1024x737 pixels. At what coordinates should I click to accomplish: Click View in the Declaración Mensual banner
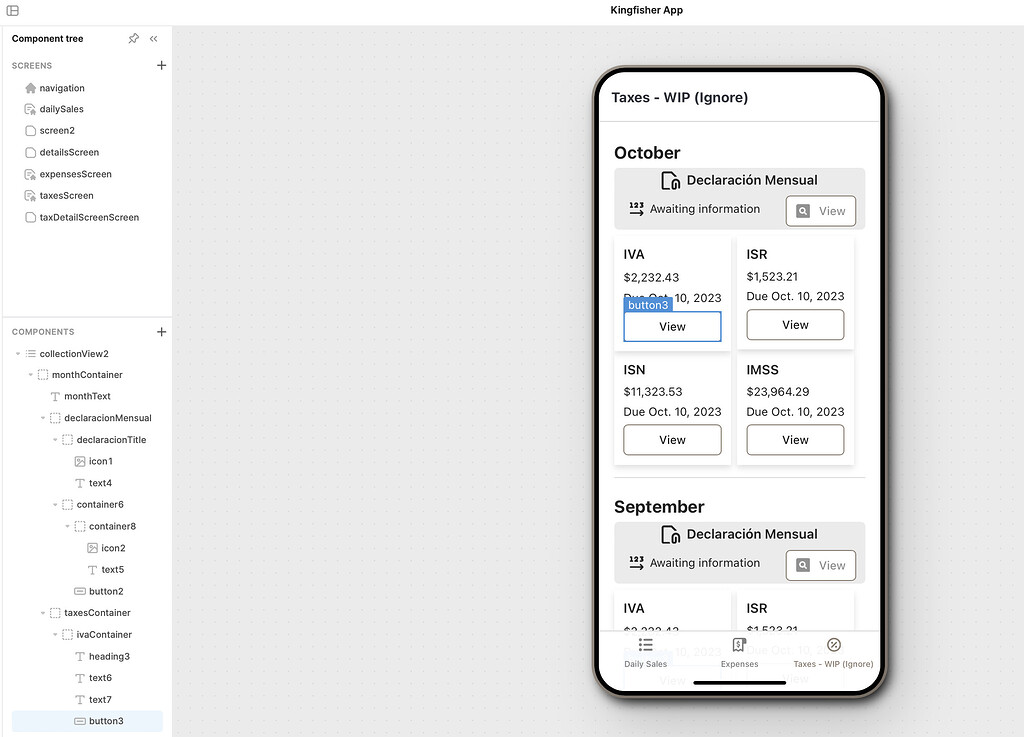point(820,211)
